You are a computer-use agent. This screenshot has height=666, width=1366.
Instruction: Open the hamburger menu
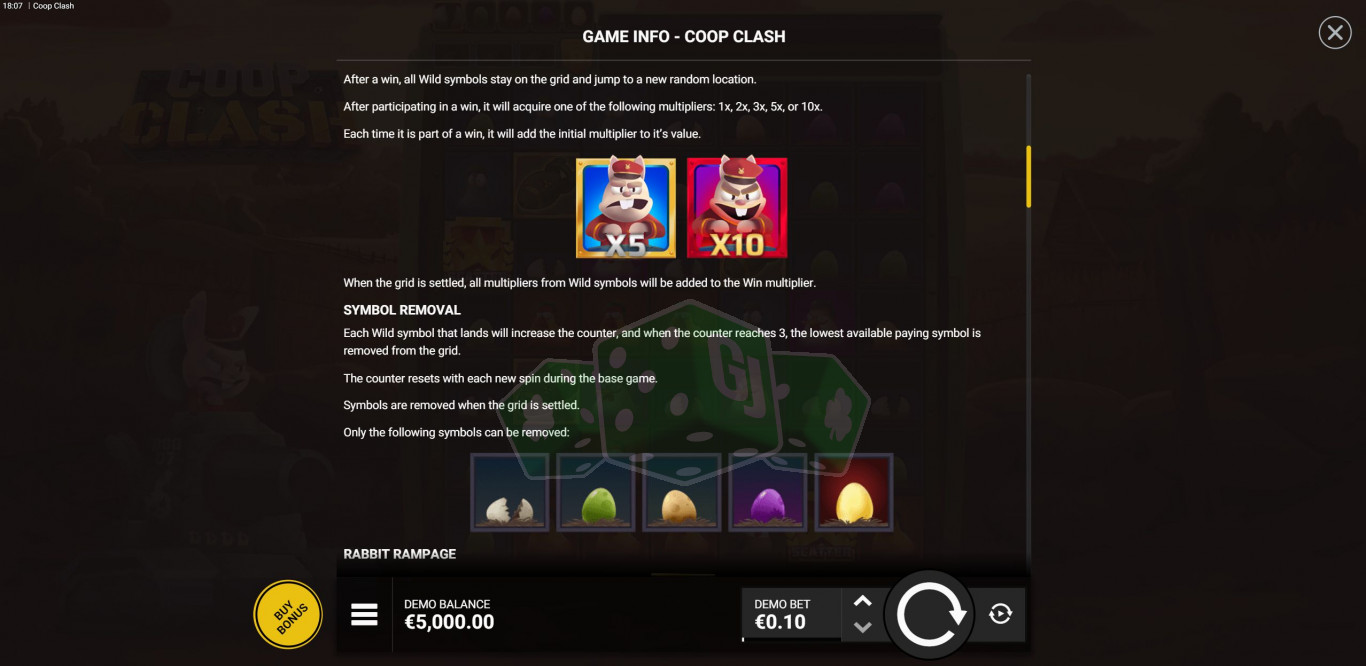click(364, 614)
